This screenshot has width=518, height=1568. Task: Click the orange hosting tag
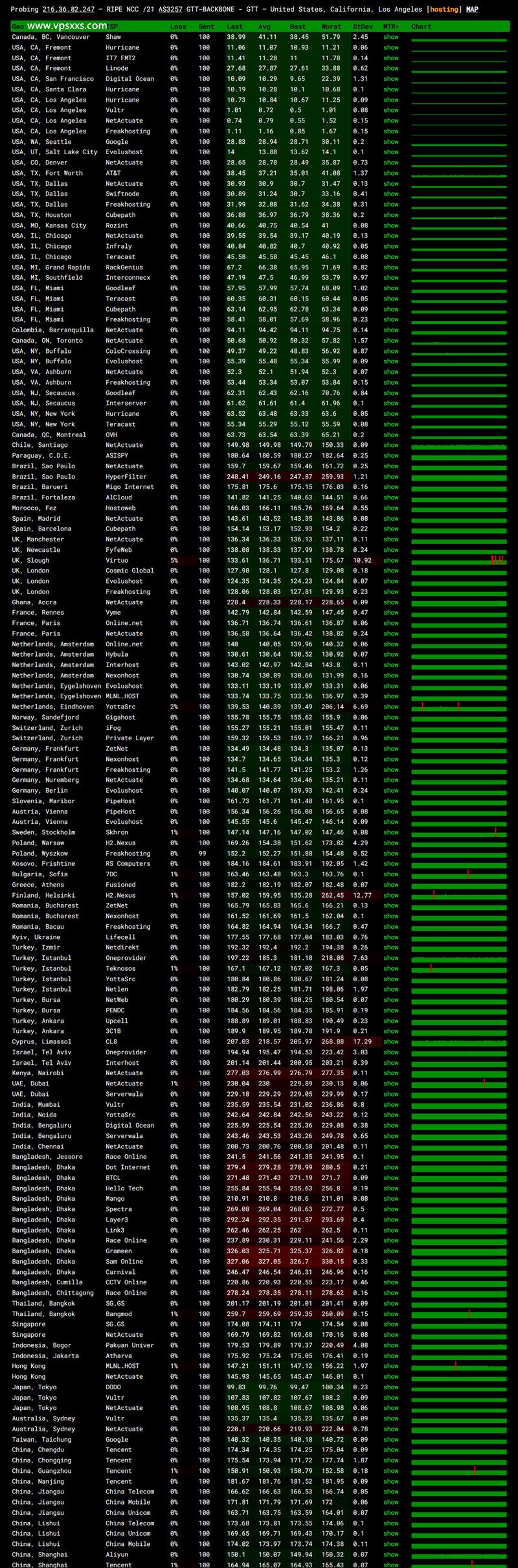[x=444, y=9]
